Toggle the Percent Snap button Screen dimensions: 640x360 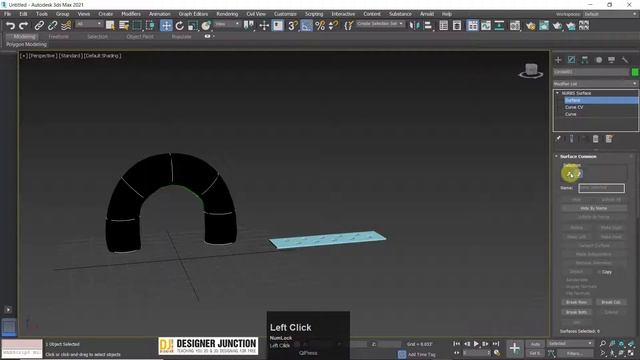[320, 26]
